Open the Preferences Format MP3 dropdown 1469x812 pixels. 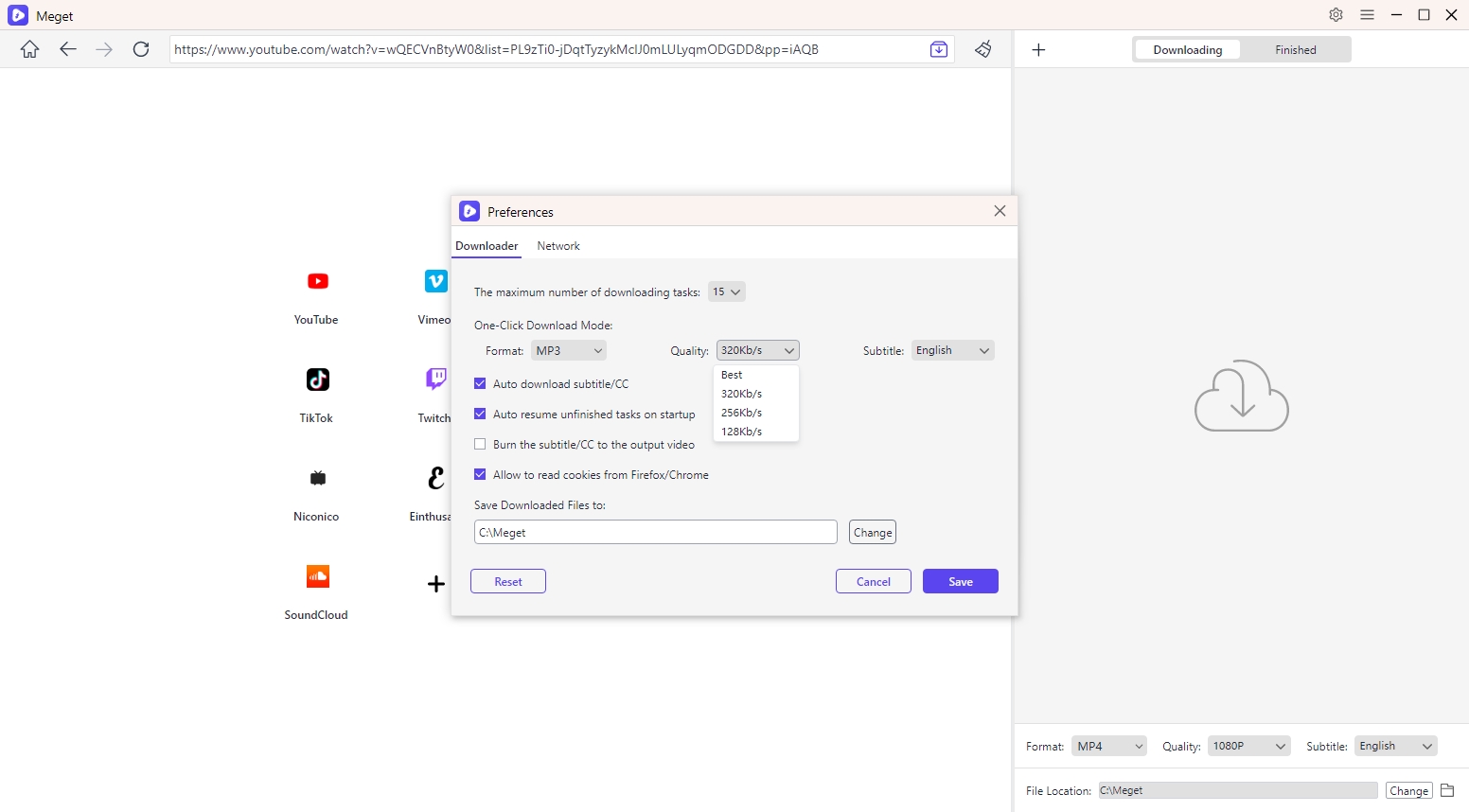pyautogui.click(x=569, y=350)
